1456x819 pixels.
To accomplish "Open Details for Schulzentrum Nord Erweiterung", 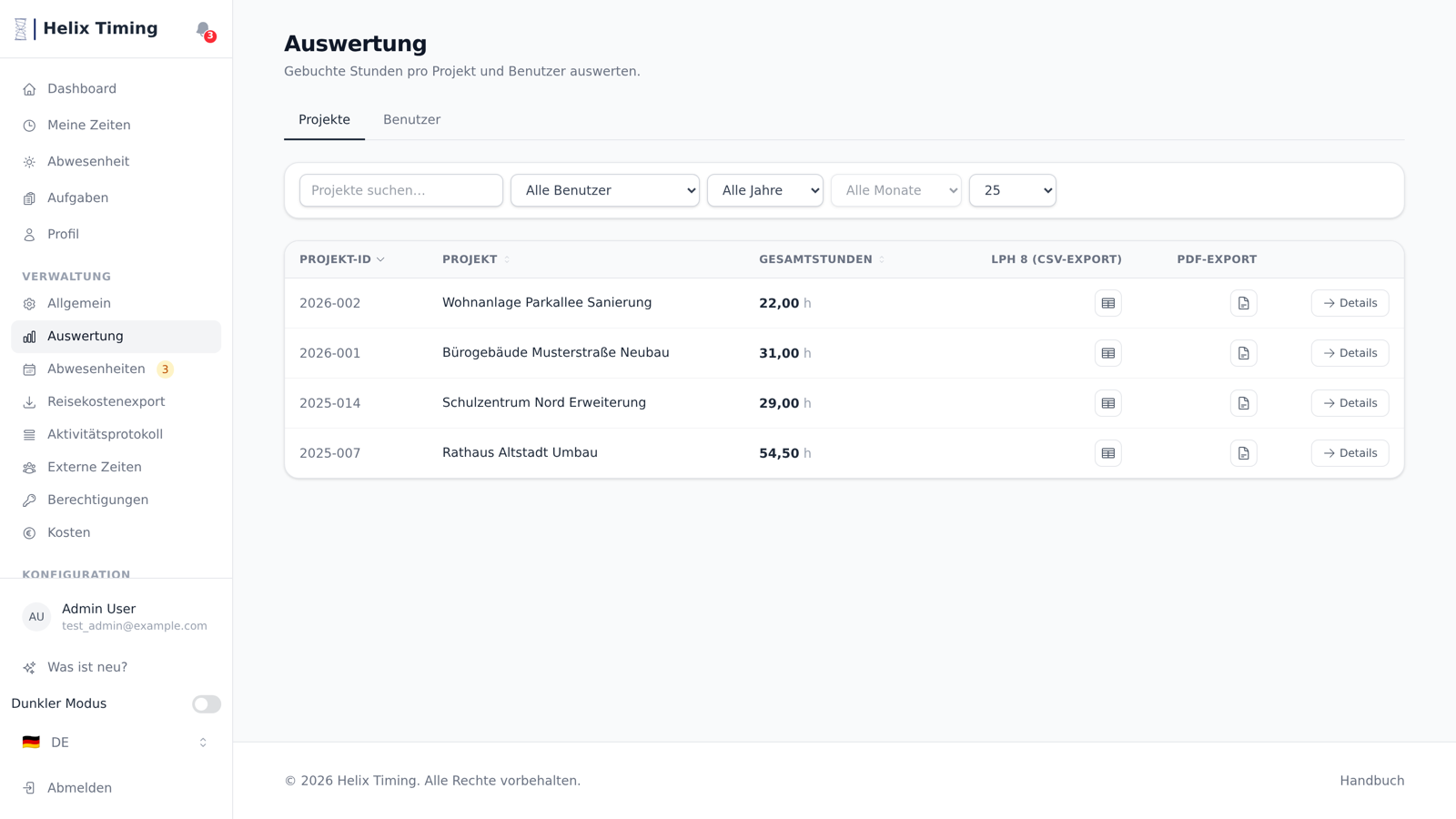I will 1350,403.
